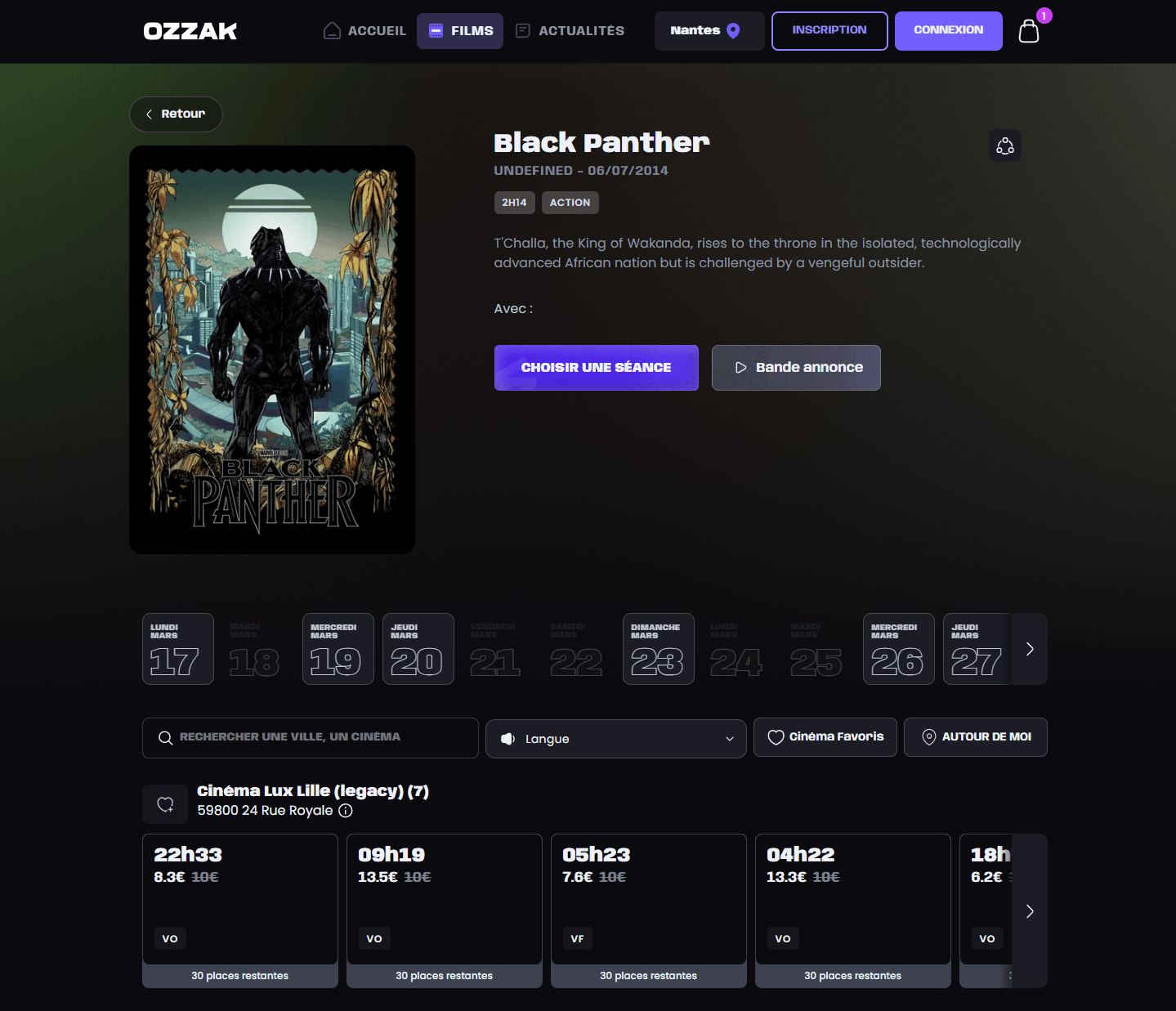Open the Films tab
1176x1011 pixels.
click(x=460, y=31)
